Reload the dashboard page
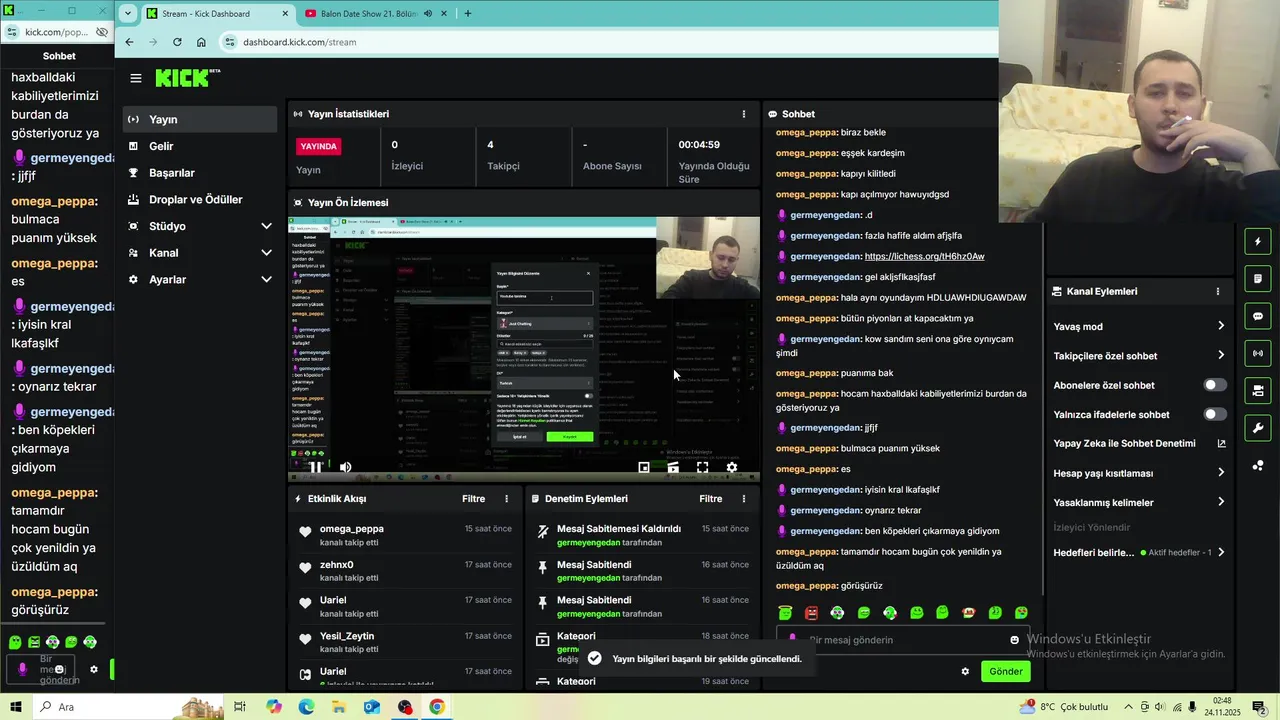This screenshot has width=1280, height=720. 177,42
